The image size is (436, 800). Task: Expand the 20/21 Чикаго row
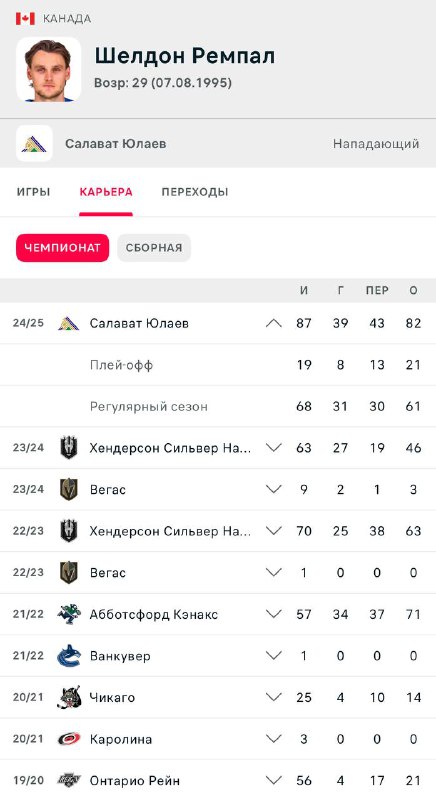[274, 697]
